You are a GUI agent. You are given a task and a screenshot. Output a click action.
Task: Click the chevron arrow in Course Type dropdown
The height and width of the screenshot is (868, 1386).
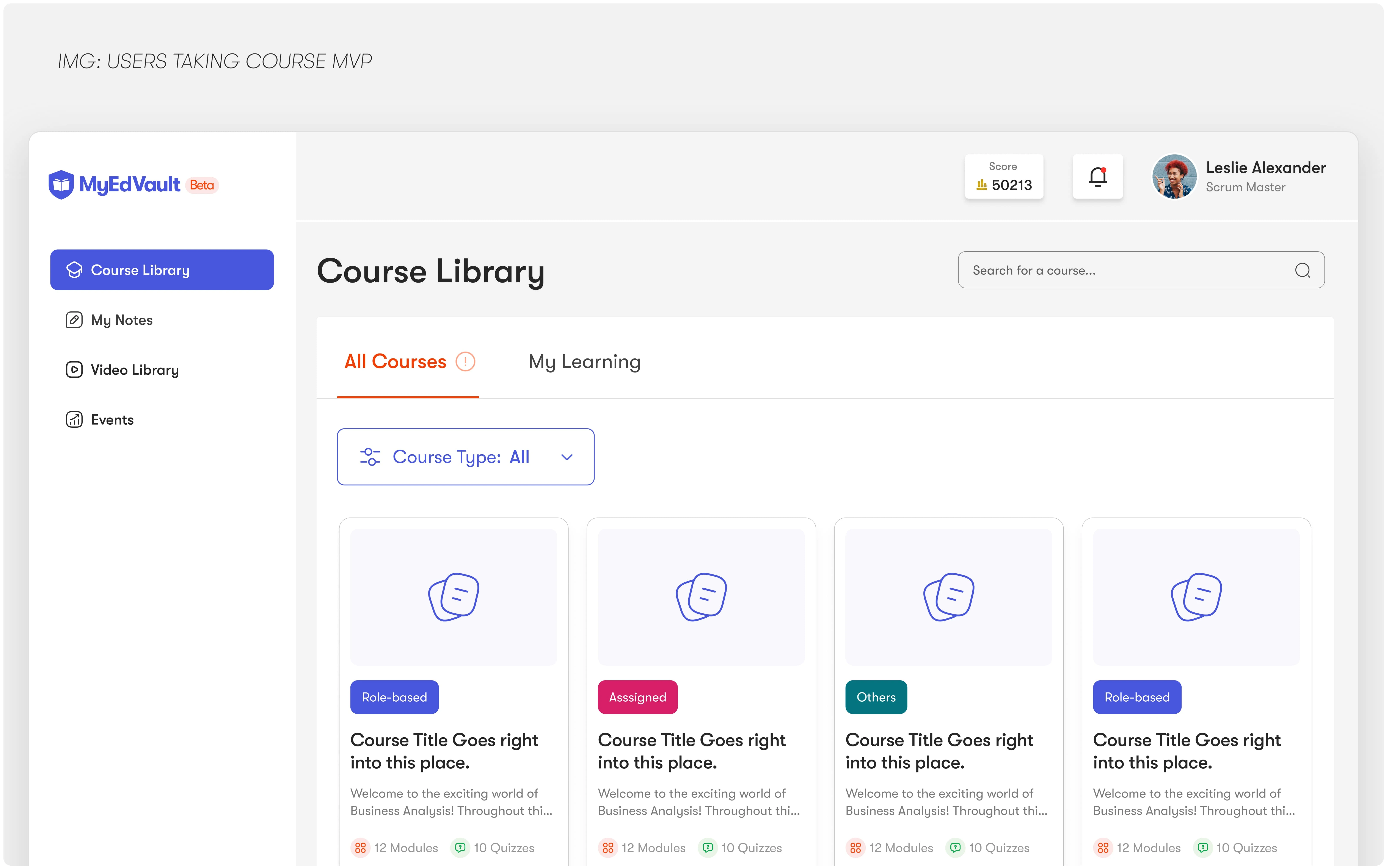click(x=567, y=458)
